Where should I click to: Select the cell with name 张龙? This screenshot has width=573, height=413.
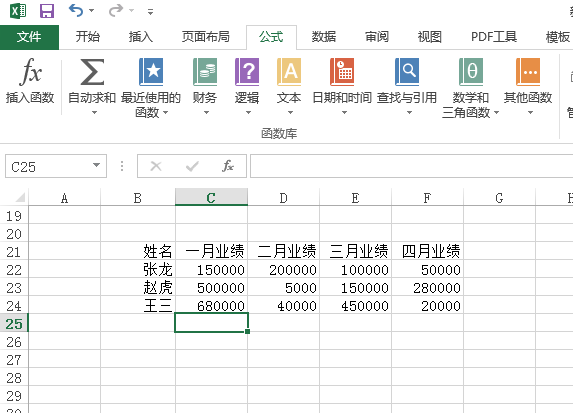pos(138,269)
